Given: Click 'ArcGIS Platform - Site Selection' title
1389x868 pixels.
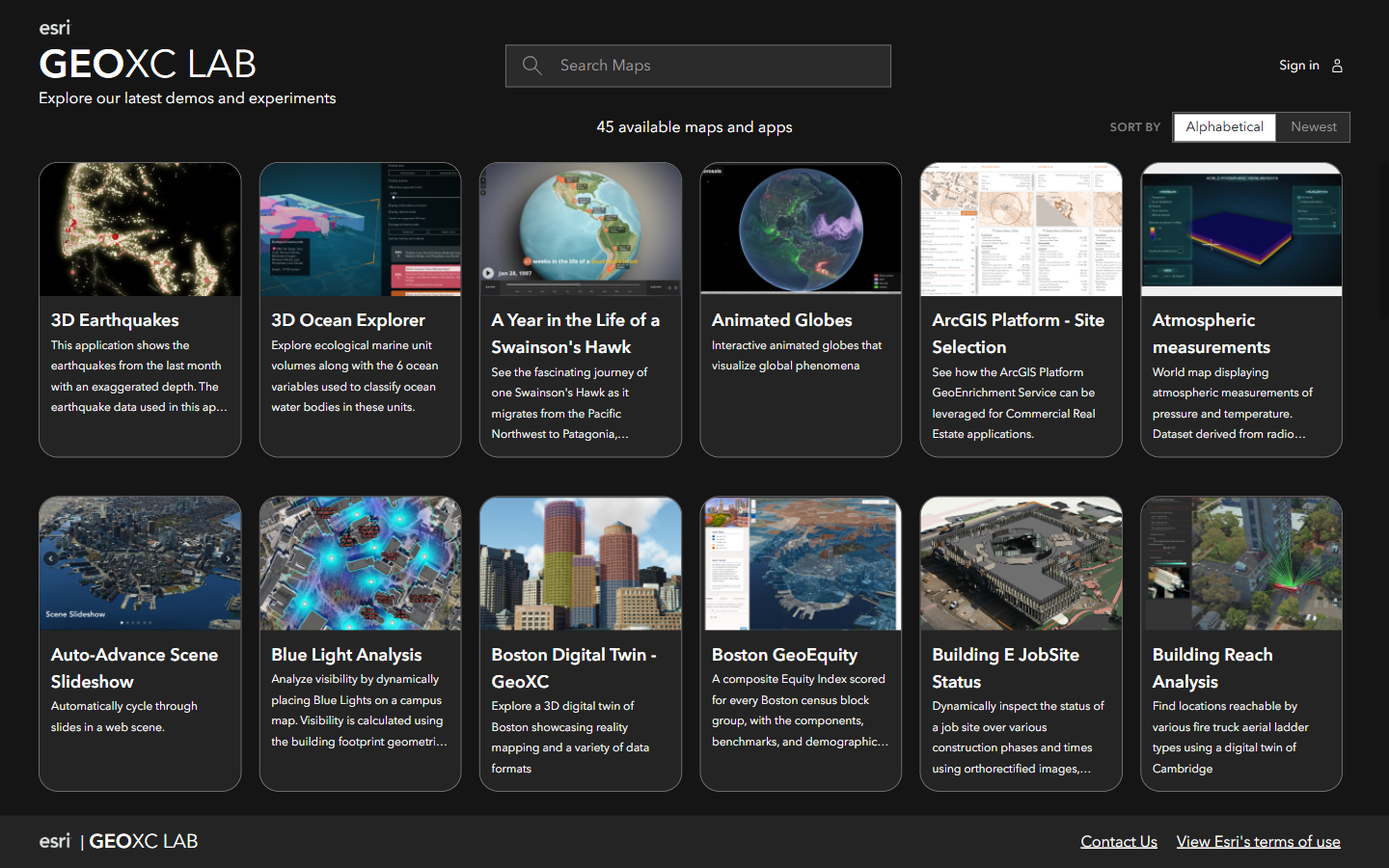Looking at the screenshot, I should [x=1019, y=334].
